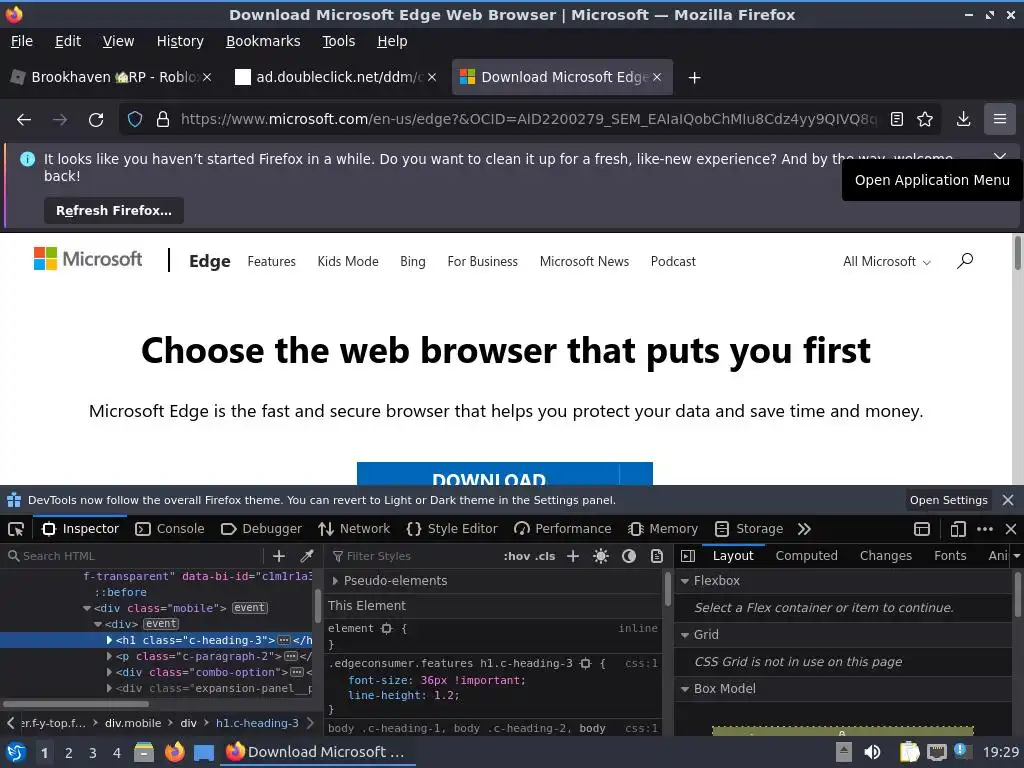Open DevTools customize three-dots menu
1024x768 pixels.
click(985, 529)
